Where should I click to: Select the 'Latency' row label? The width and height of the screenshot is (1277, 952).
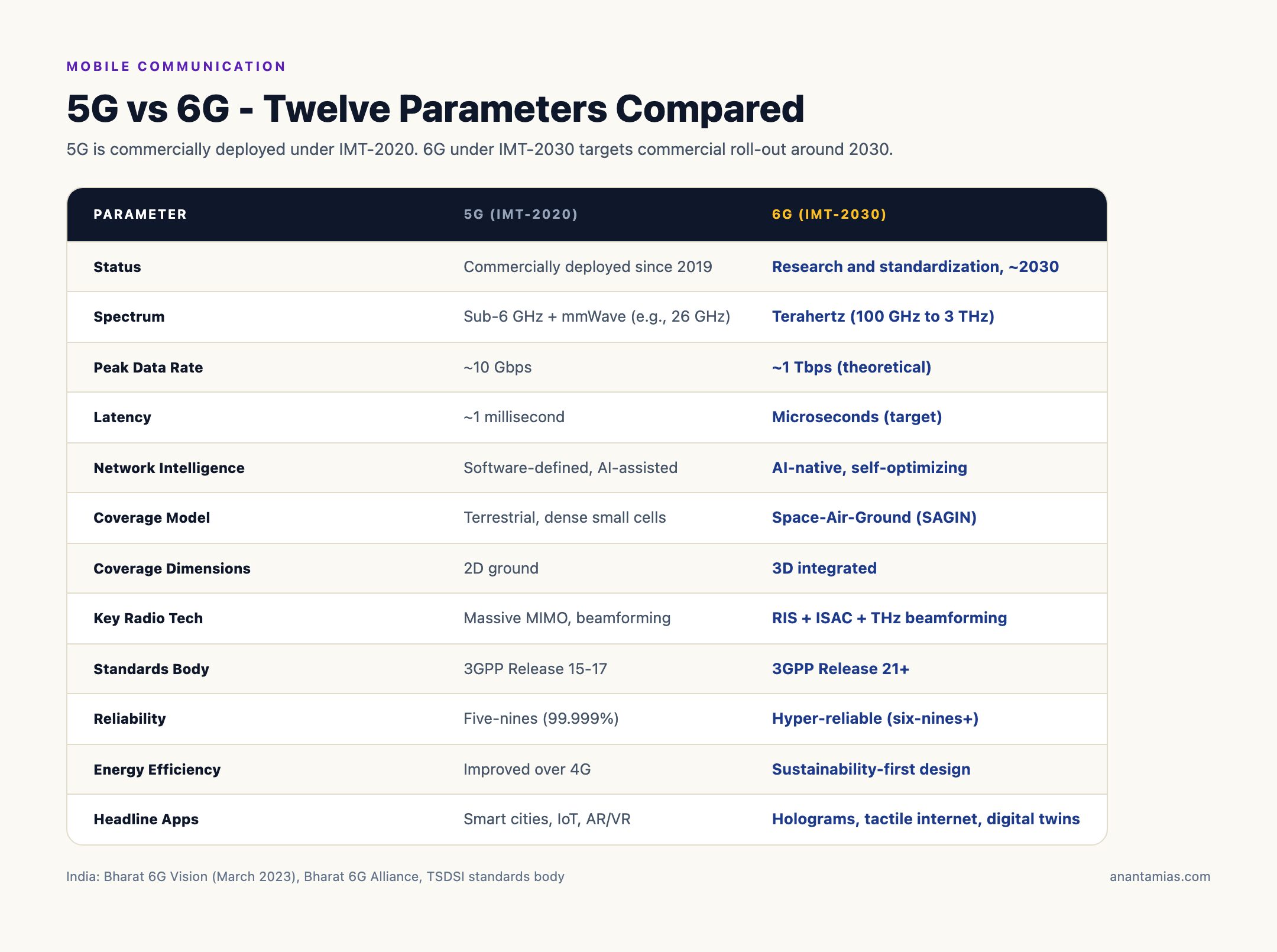122,417
